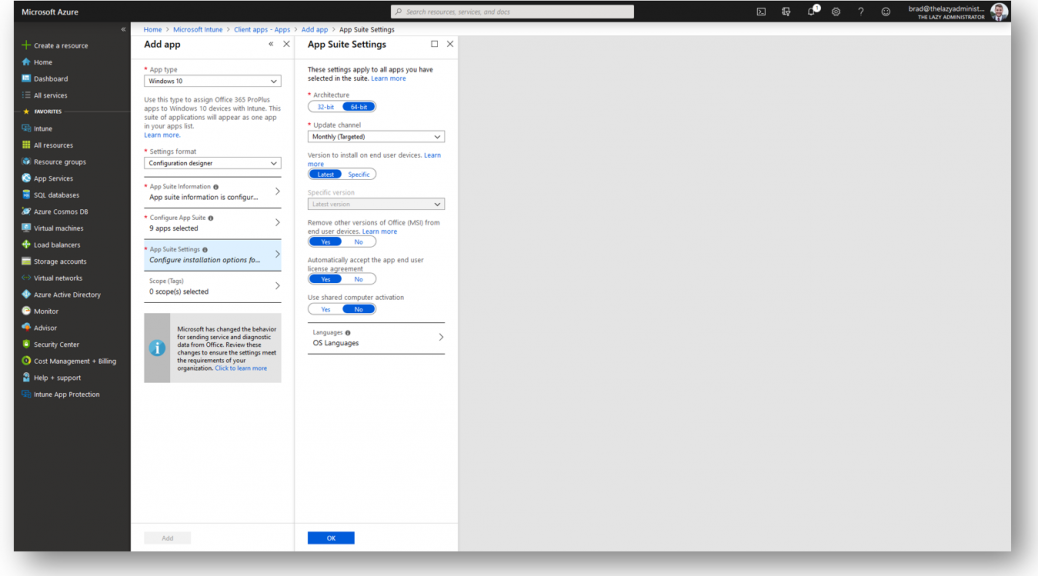Open Cost Management + Billing icon
Viewport: 1038px width, 576px height.
[26, 361]
